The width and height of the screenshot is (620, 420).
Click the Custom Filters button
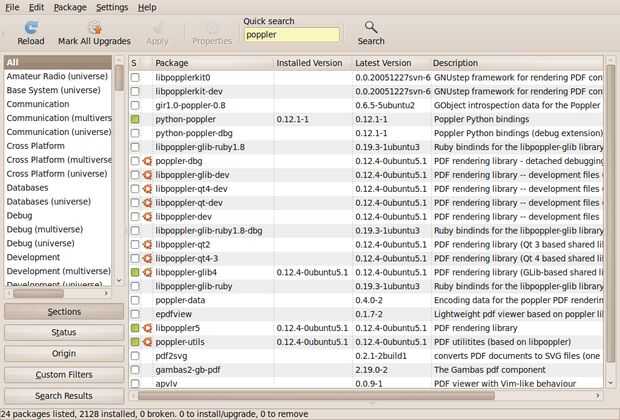64,374
